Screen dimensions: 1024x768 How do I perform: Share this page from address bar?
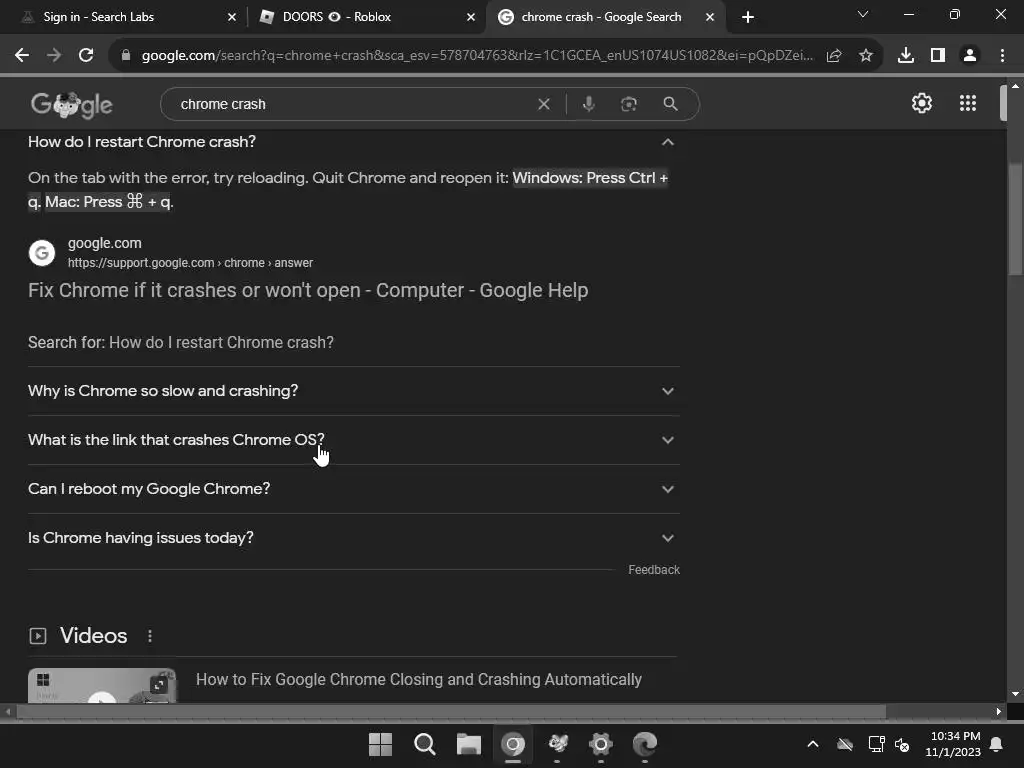(x=834, y=56)
